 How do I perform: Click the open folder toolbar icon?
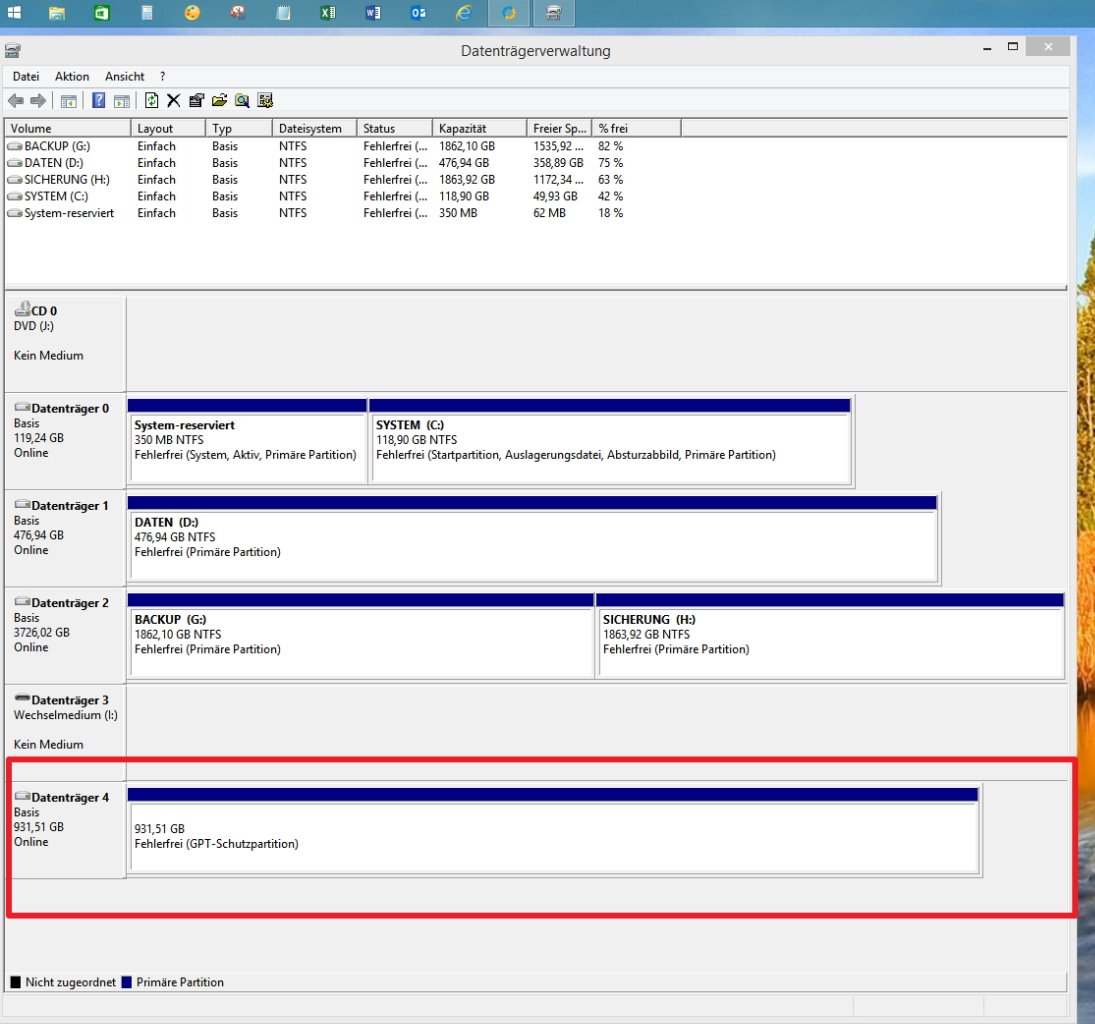pos(218,100)
